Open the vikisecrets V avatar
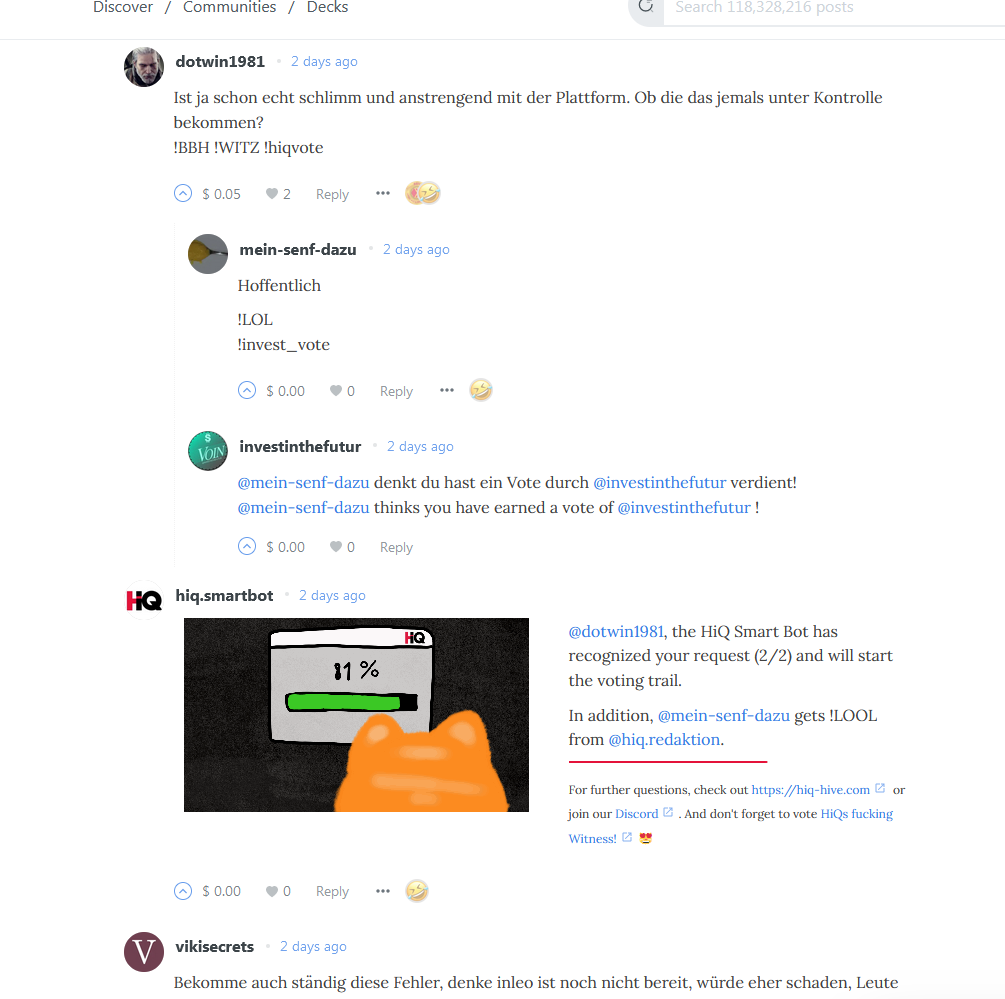The image size is (1005, 999). point(144,952)
